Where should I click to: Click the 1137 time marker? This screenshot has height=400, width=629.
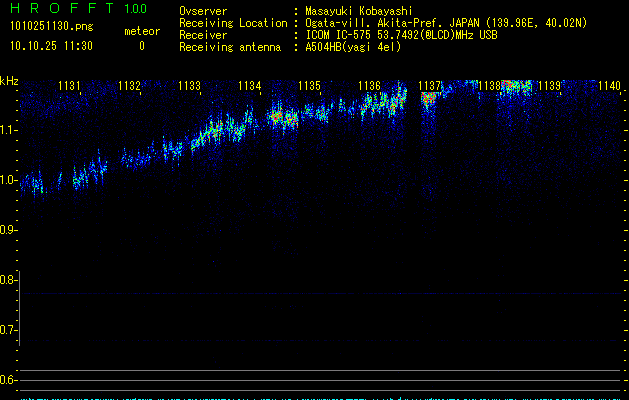click(x=430, y=86)
